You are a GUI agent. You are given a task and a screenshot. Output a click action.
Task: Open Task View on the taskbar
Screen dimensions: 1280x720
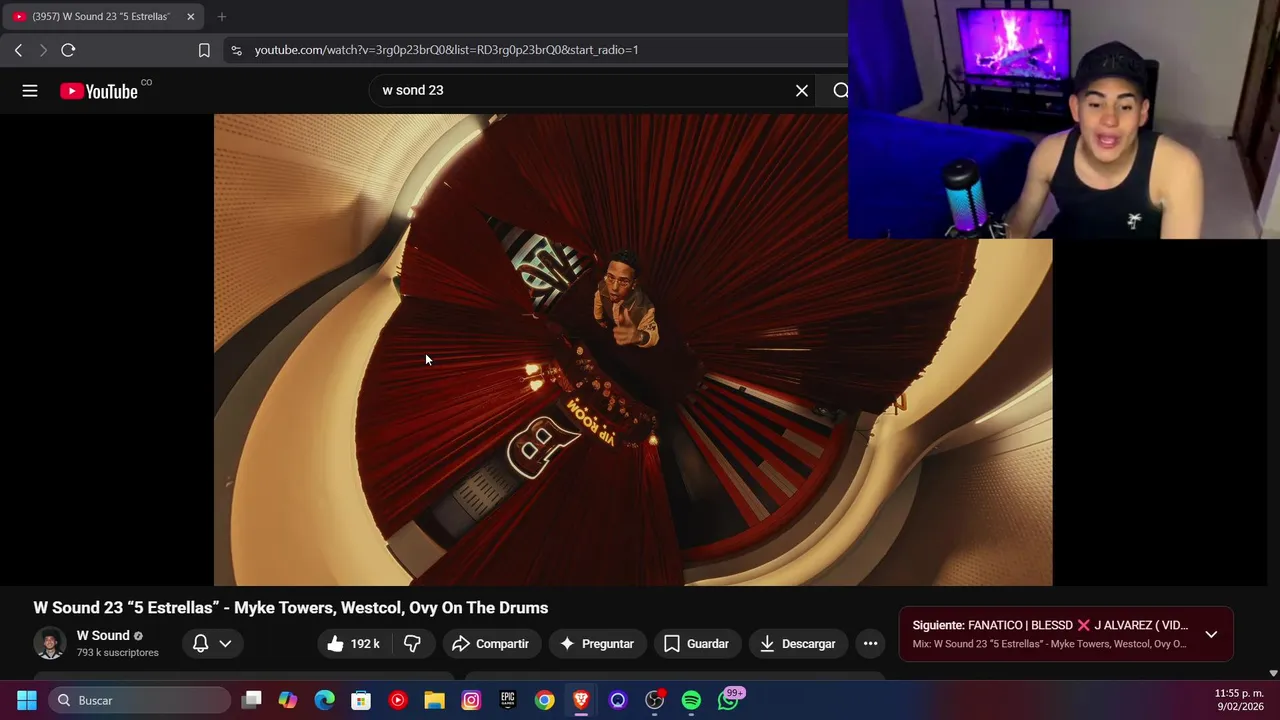pos(251,700)
